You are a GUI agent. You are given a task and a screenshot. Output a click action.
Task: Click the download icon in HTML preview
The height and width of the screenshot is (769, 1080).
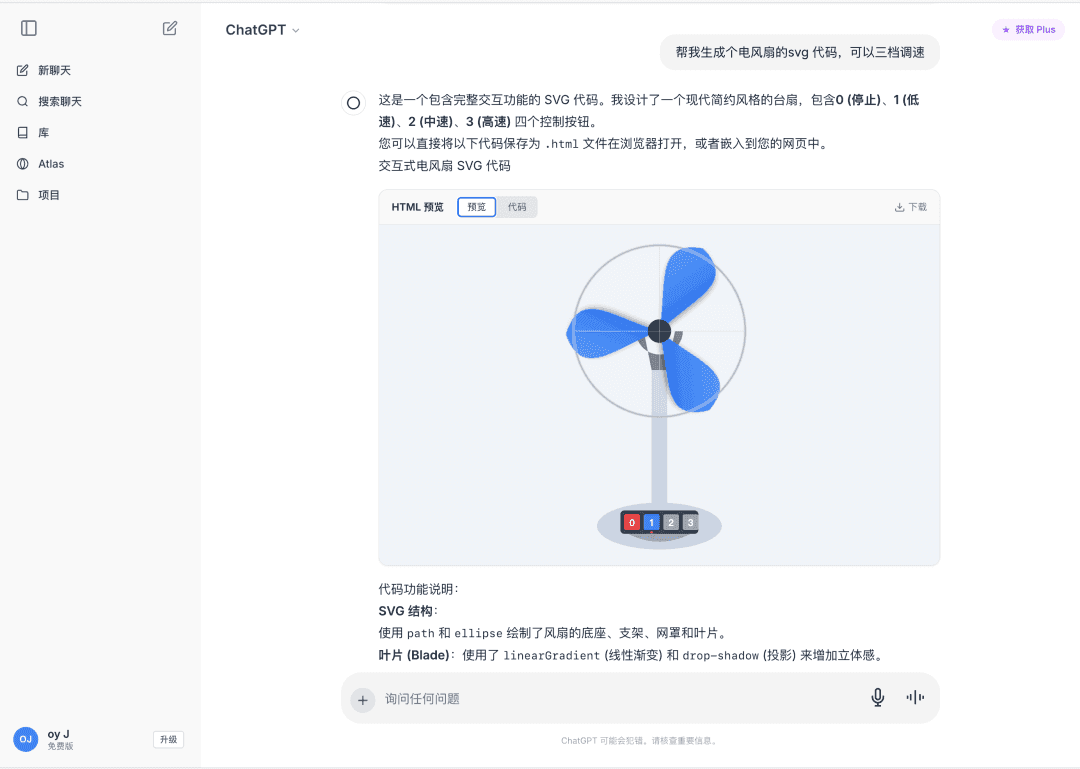[x=910, y=207]
